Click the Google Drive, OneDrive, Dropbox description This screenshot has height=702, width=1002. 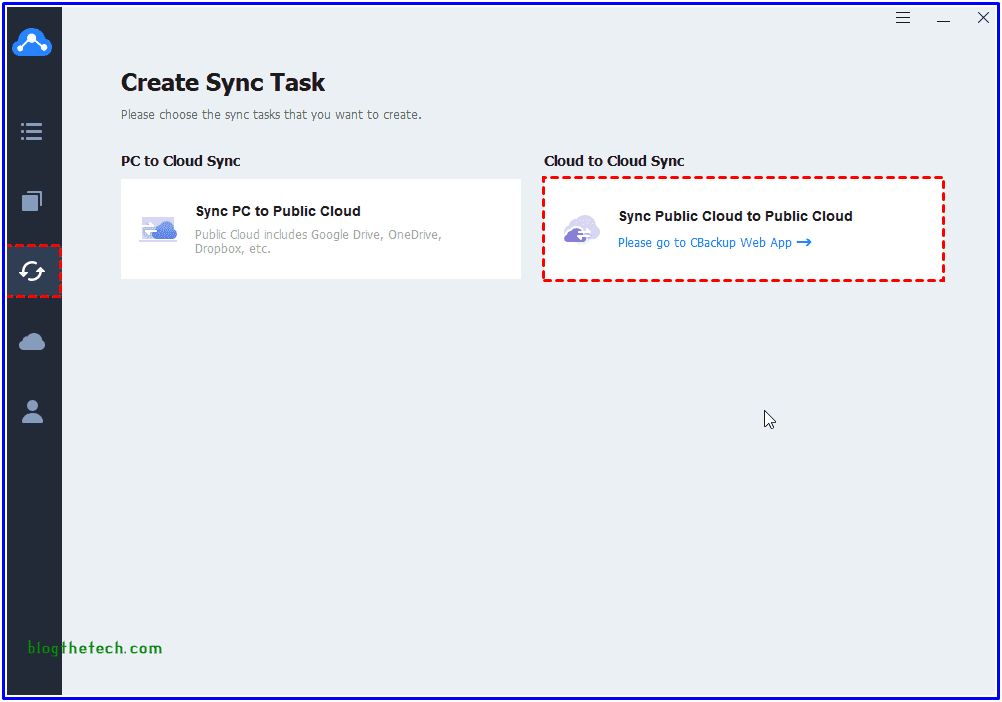click(318, 242)
